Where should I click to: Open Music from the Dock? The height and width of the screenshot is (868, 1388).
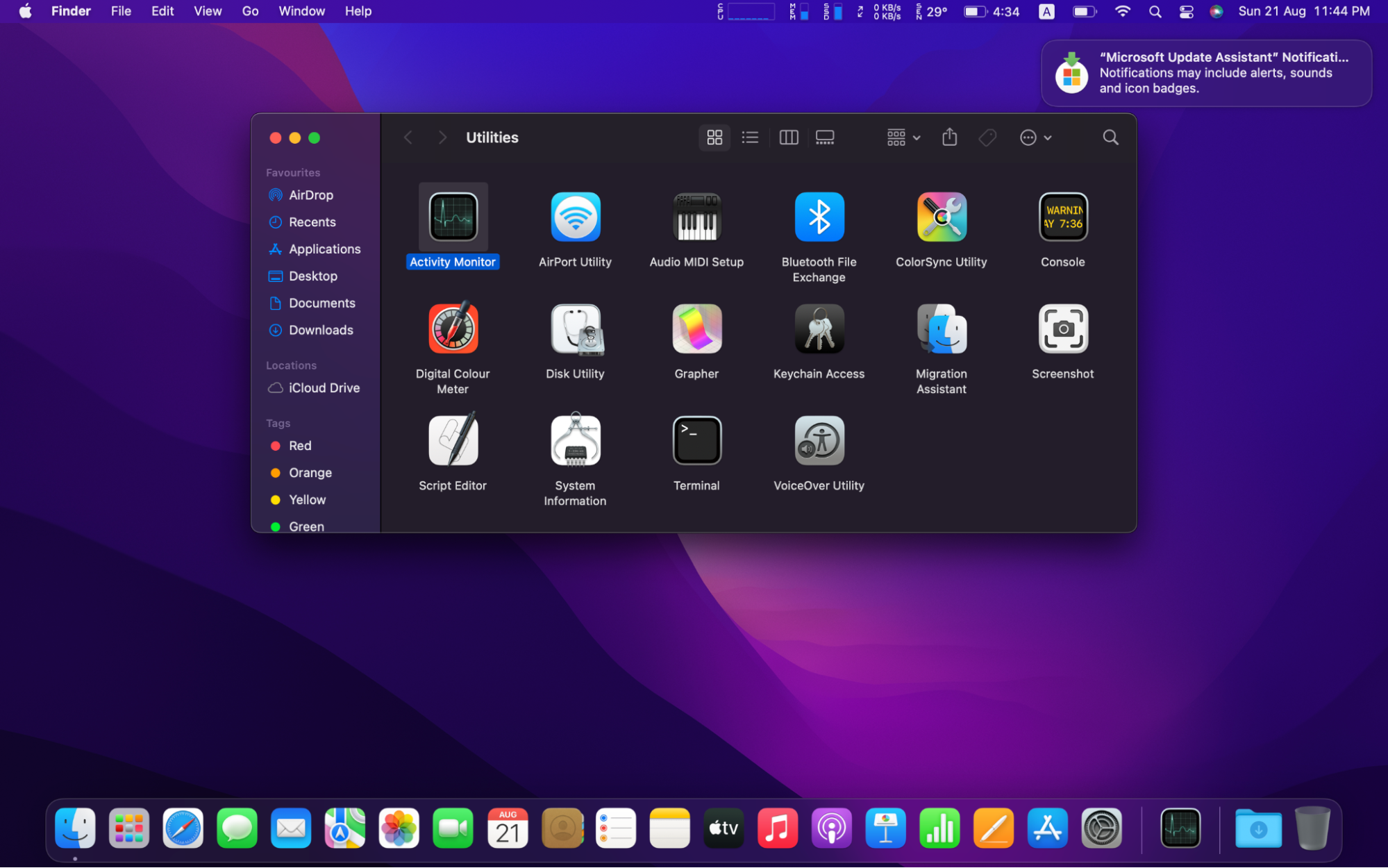click(777, 828)
